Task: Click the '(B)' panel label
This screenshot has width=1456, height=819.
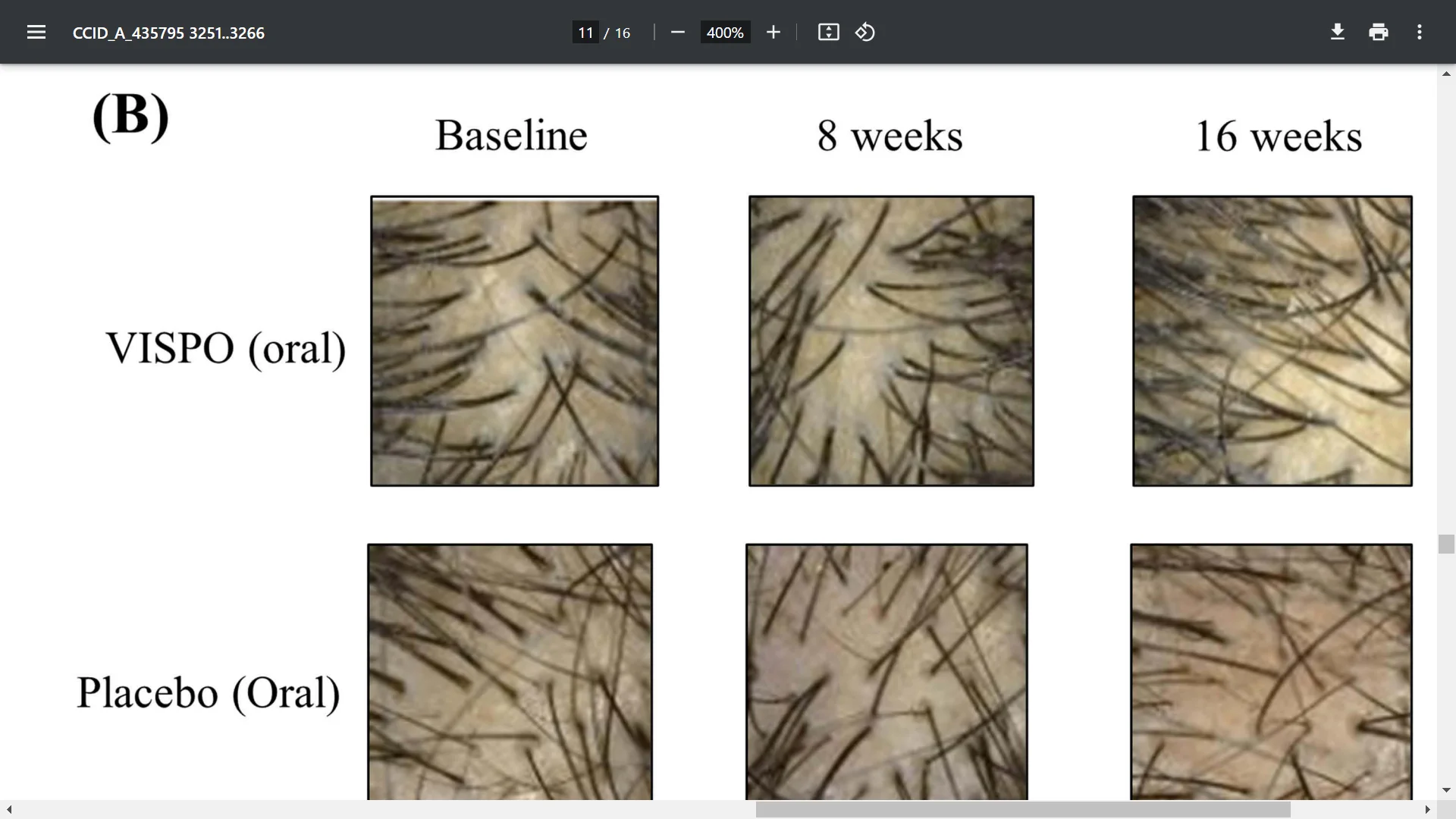Action: [x=130, y=117]
